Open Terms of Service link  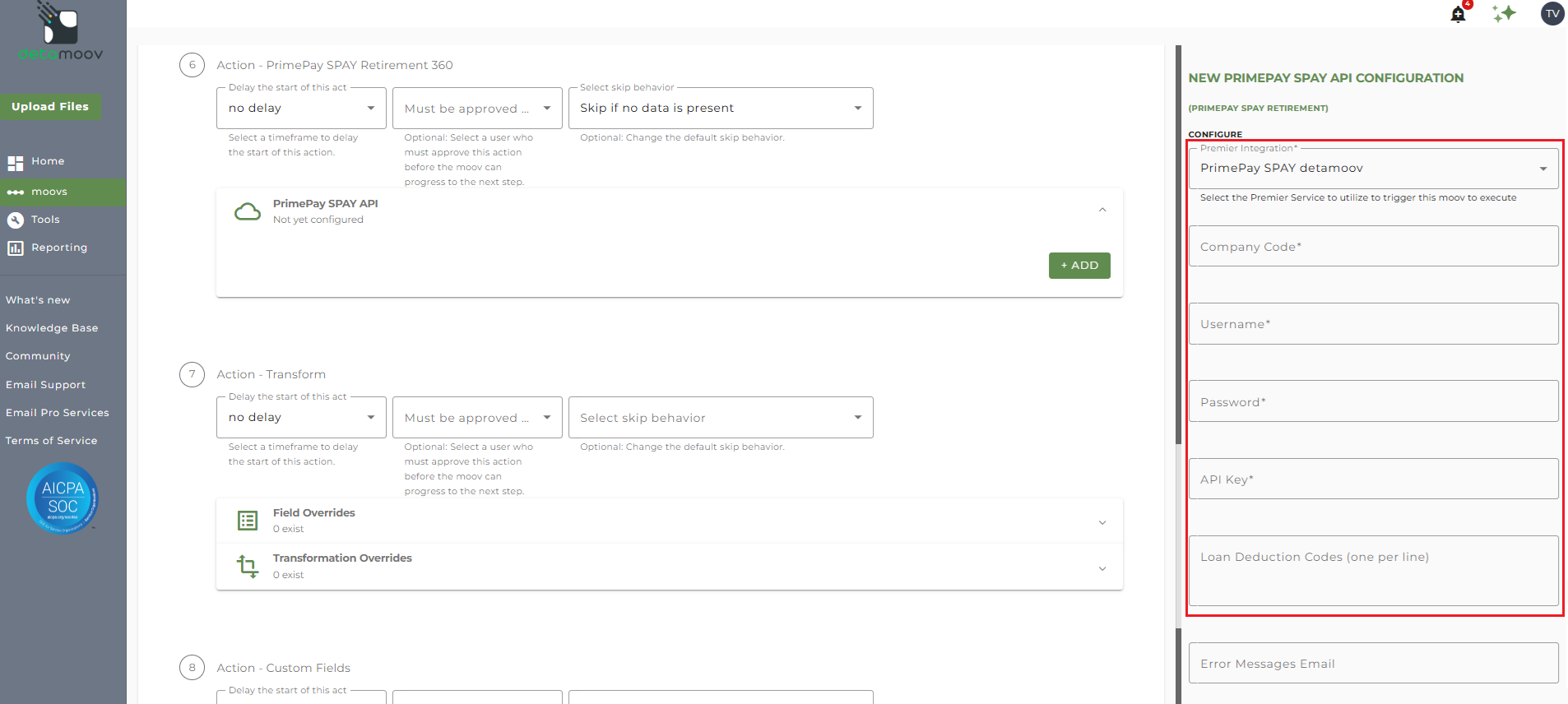pyautogui.click(x=51, y=442)
